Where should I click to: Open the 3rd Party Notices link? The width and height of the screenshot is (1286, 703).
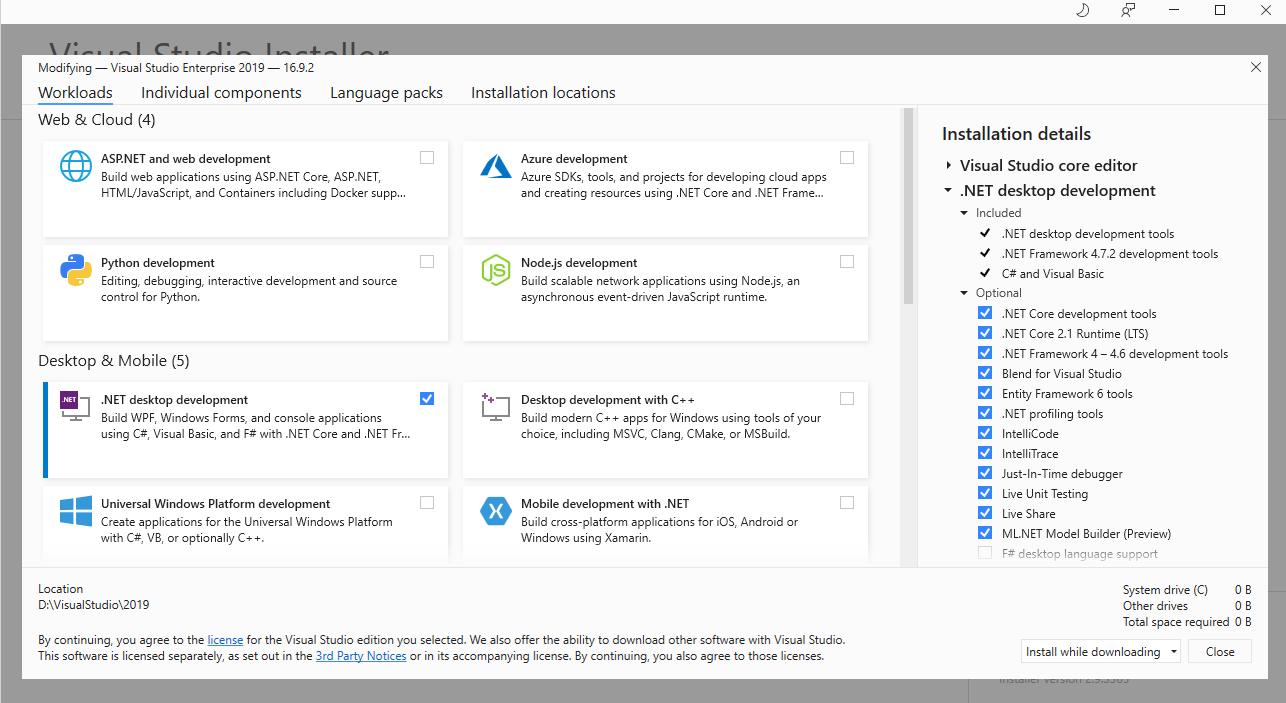(361, 656)
